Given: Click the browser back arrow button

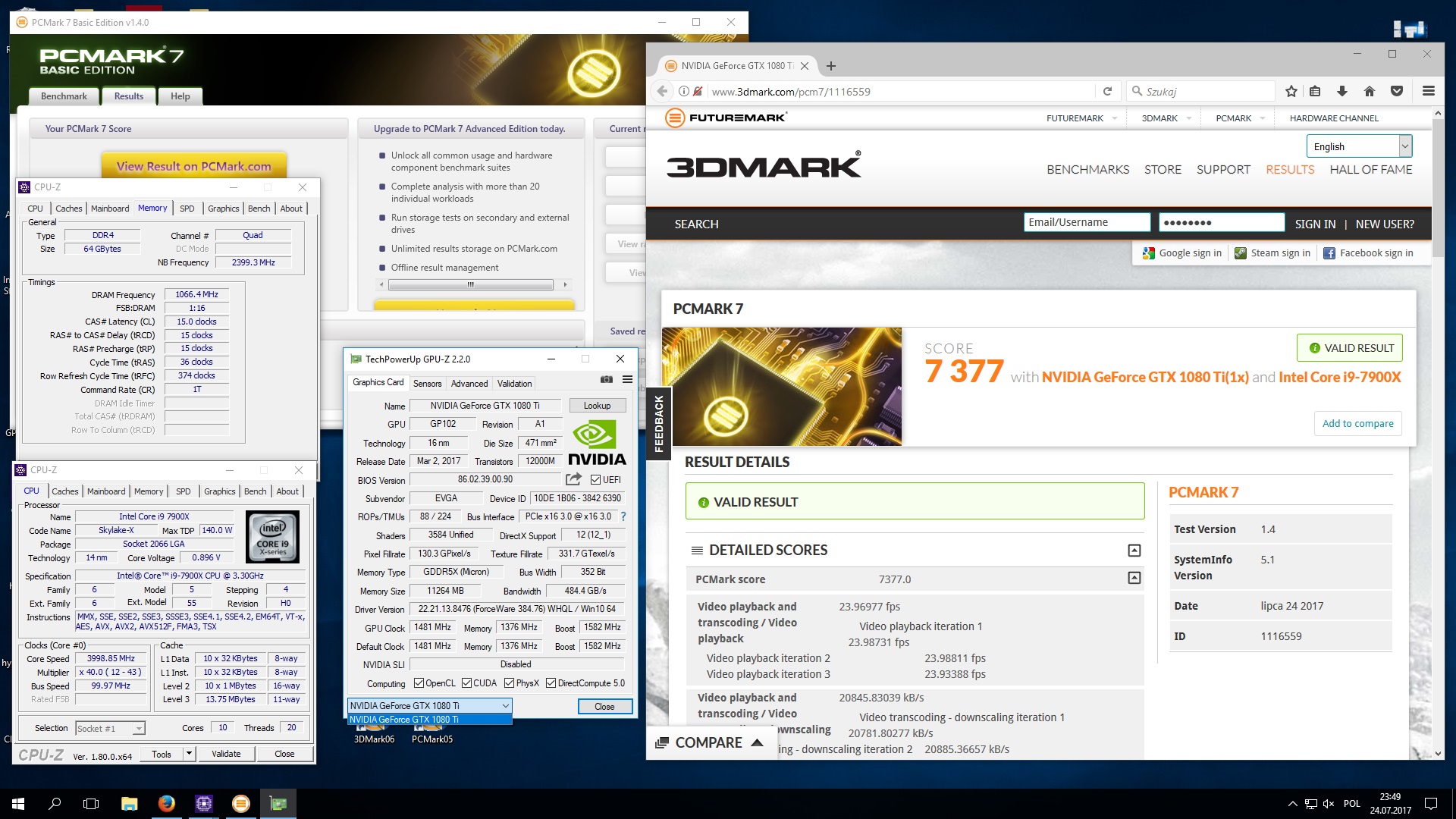Looking at the screenshot, I should pos(662,91).
